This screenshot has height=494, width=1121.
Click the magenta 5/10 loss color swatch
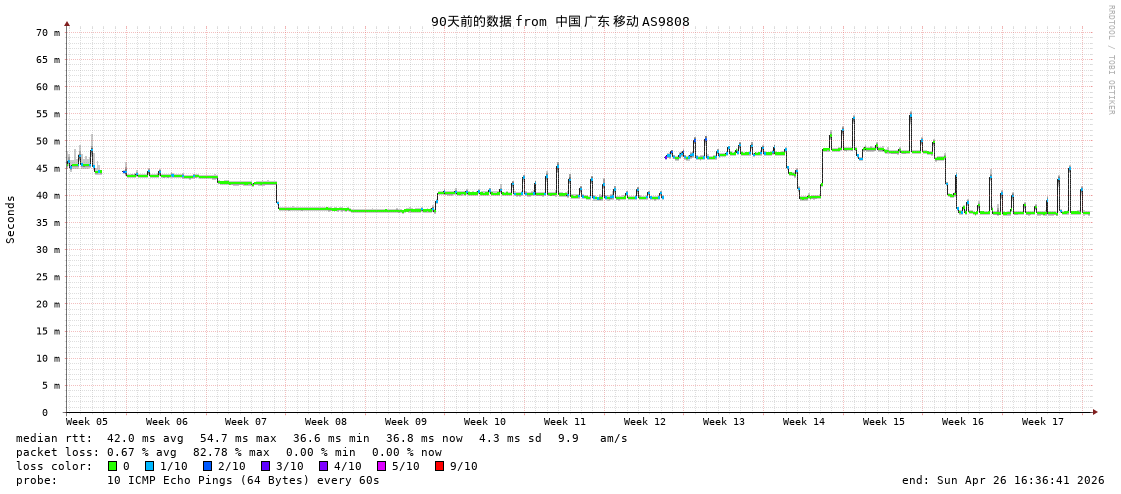tap(382, 466)
